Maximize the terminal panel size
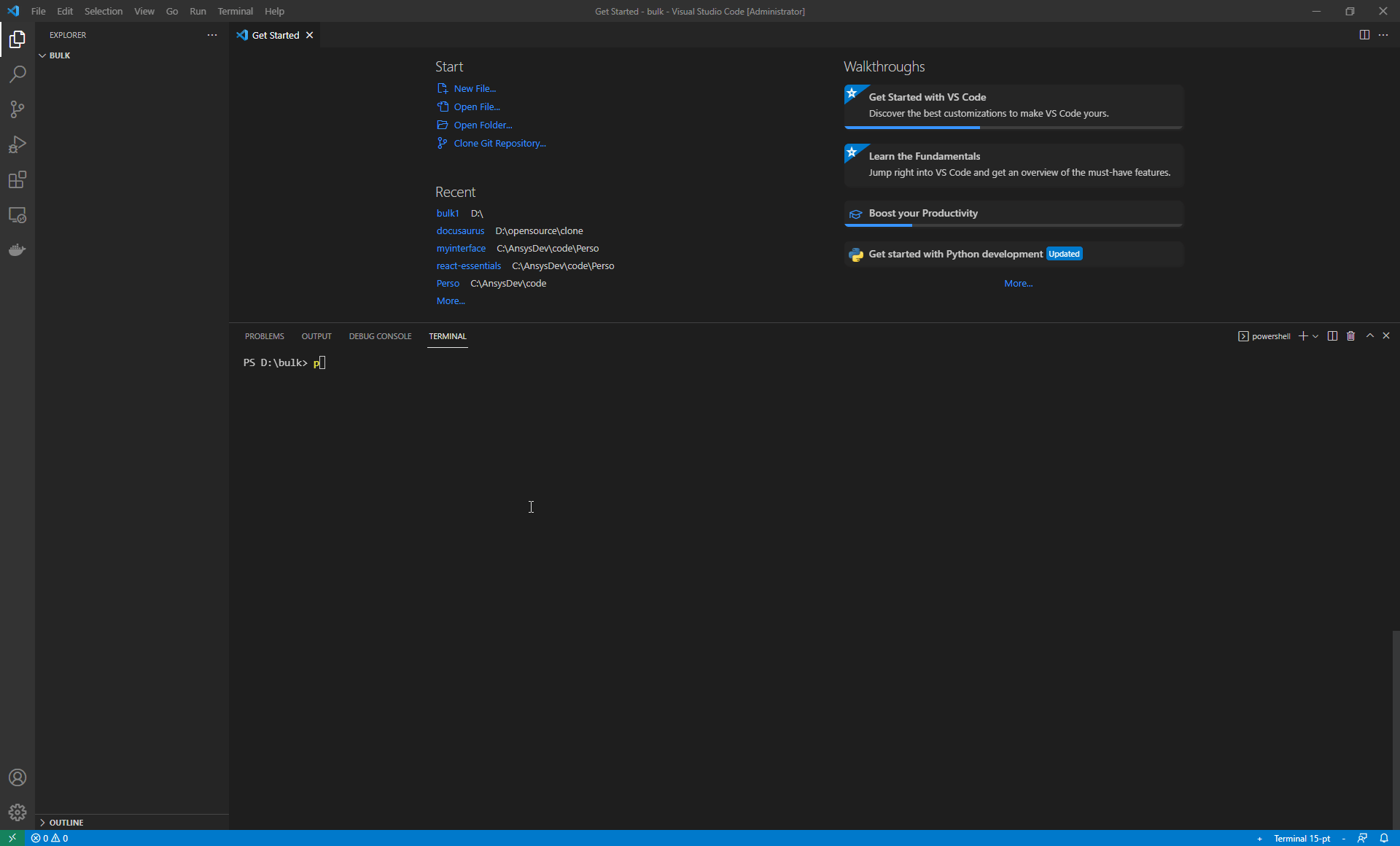 pyautogui.click(x=1370, y=335)
